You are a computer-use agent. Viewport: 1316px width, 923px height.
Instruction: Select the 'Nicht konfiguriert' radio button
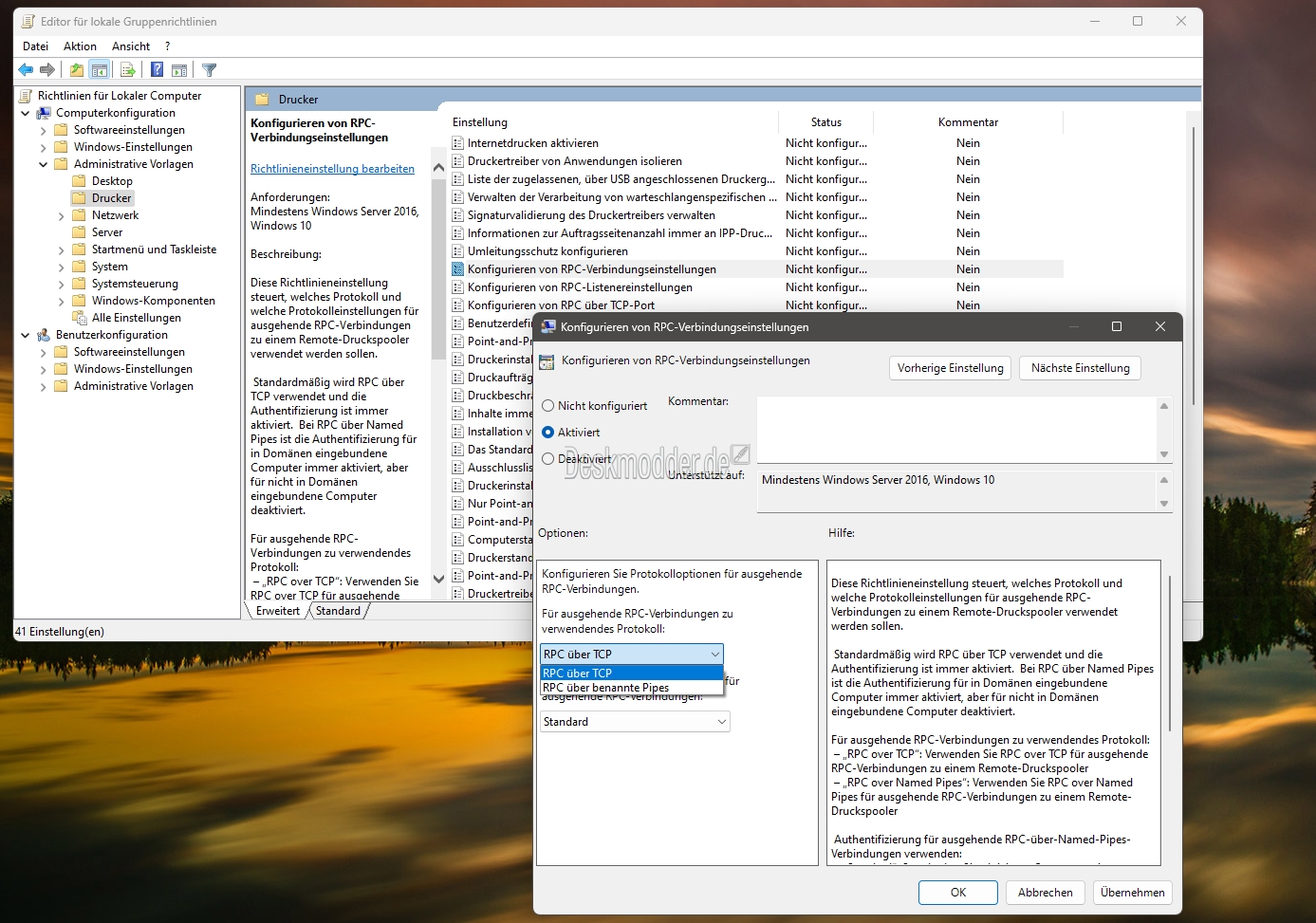tap(547, 406)
